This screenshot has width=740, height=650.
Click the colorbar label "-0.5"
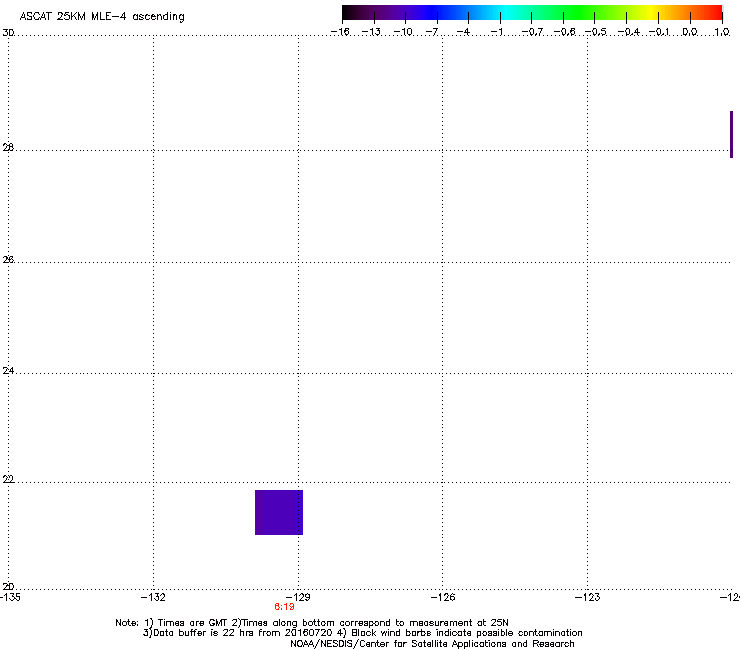coord(596,32)
